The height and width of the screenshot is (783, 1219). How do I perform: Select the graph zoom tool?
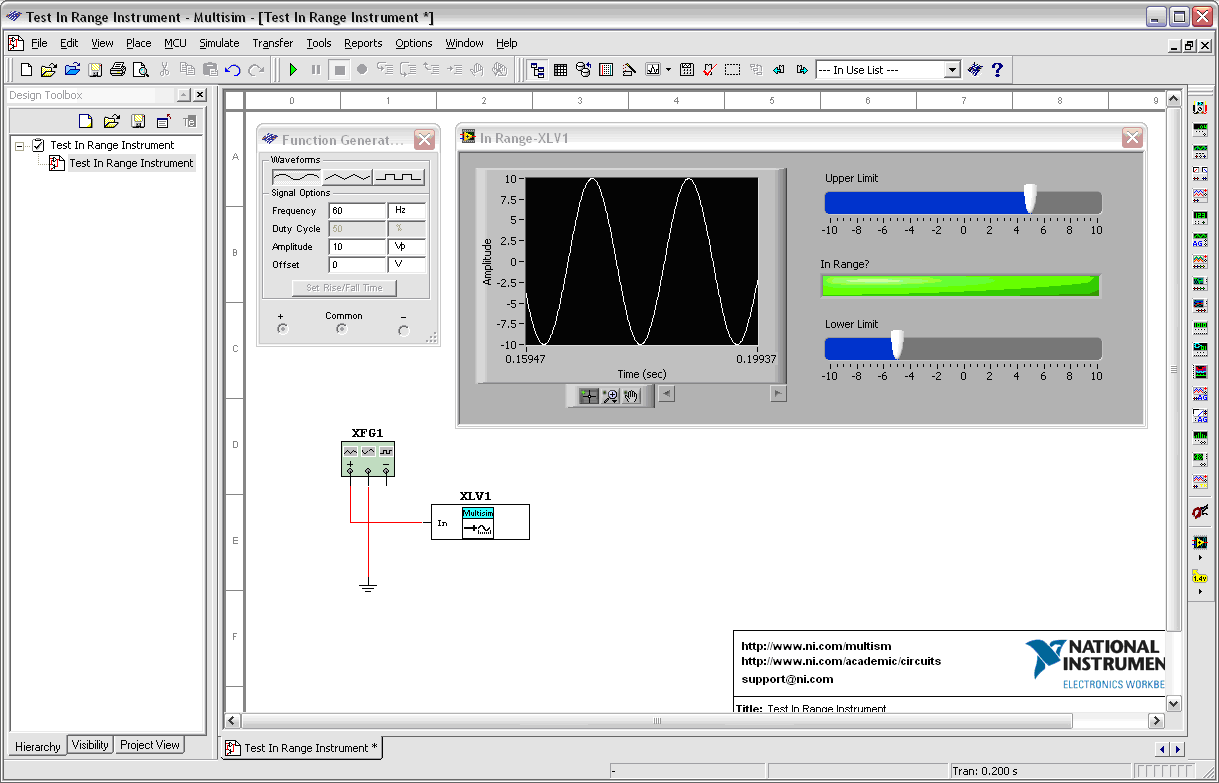(x=610, y=395)
